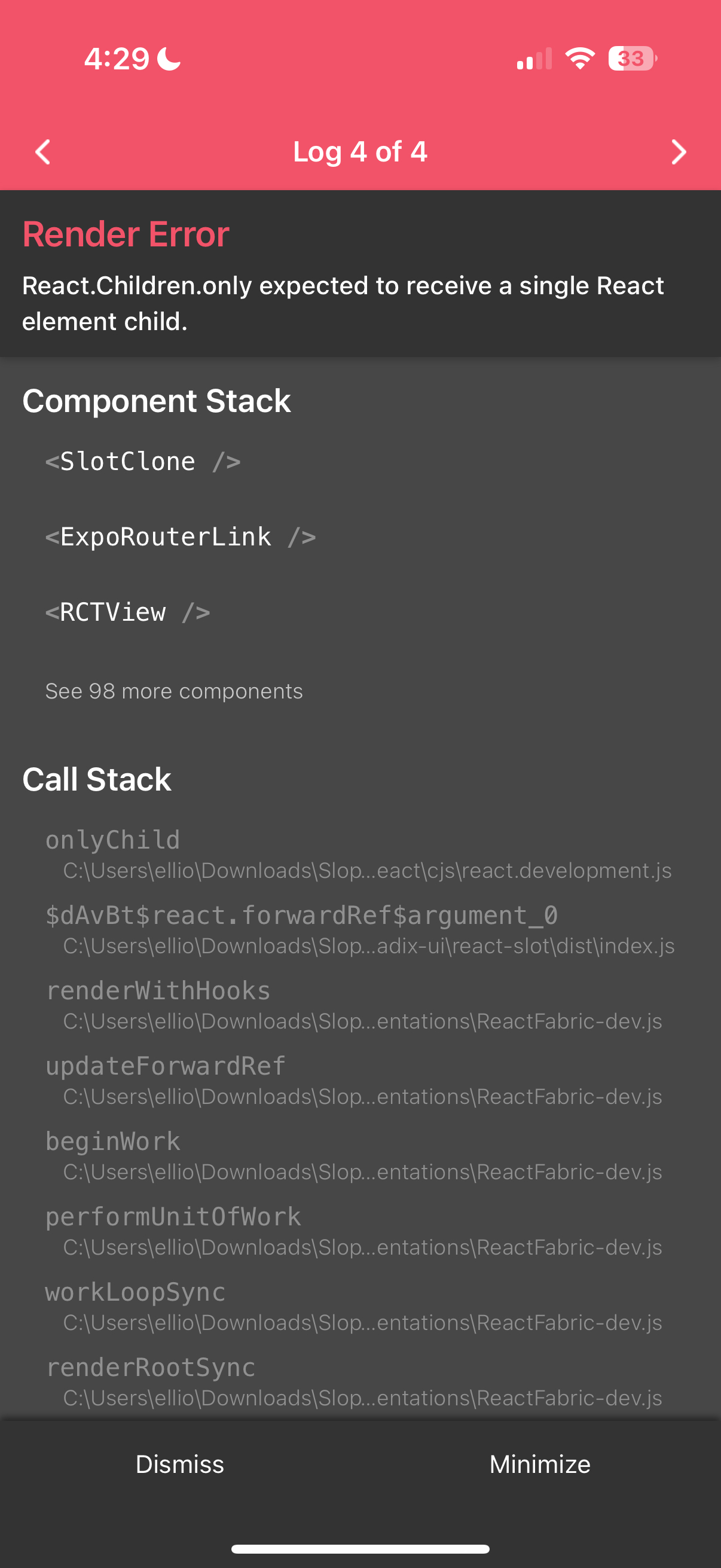Expand the hidden components via See 98 more
This screenshot has width=721, height=1568.
click(174, 691)
